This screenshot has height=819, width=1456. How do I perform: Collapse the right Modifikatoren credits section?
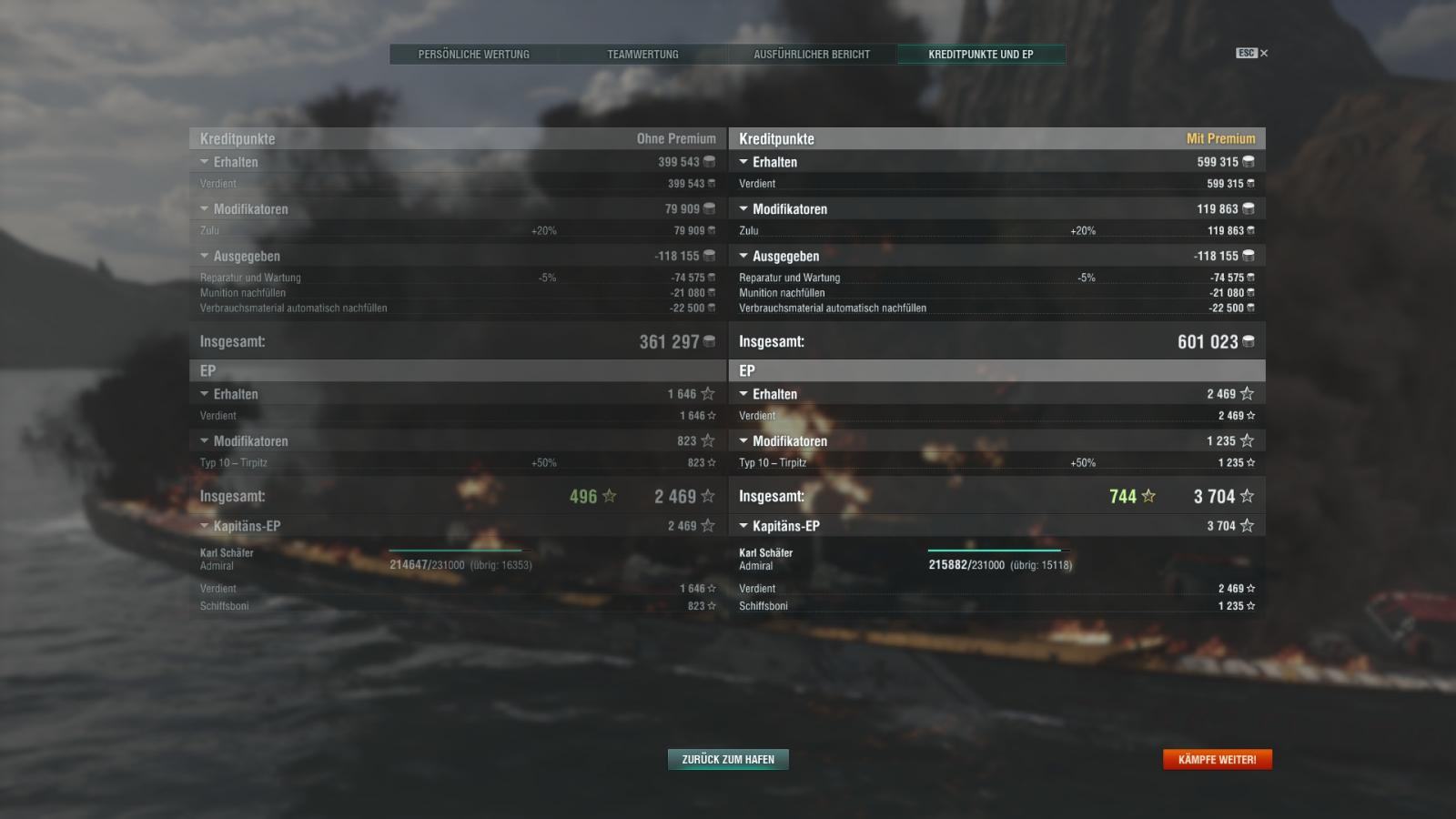[x=743, y=209]
